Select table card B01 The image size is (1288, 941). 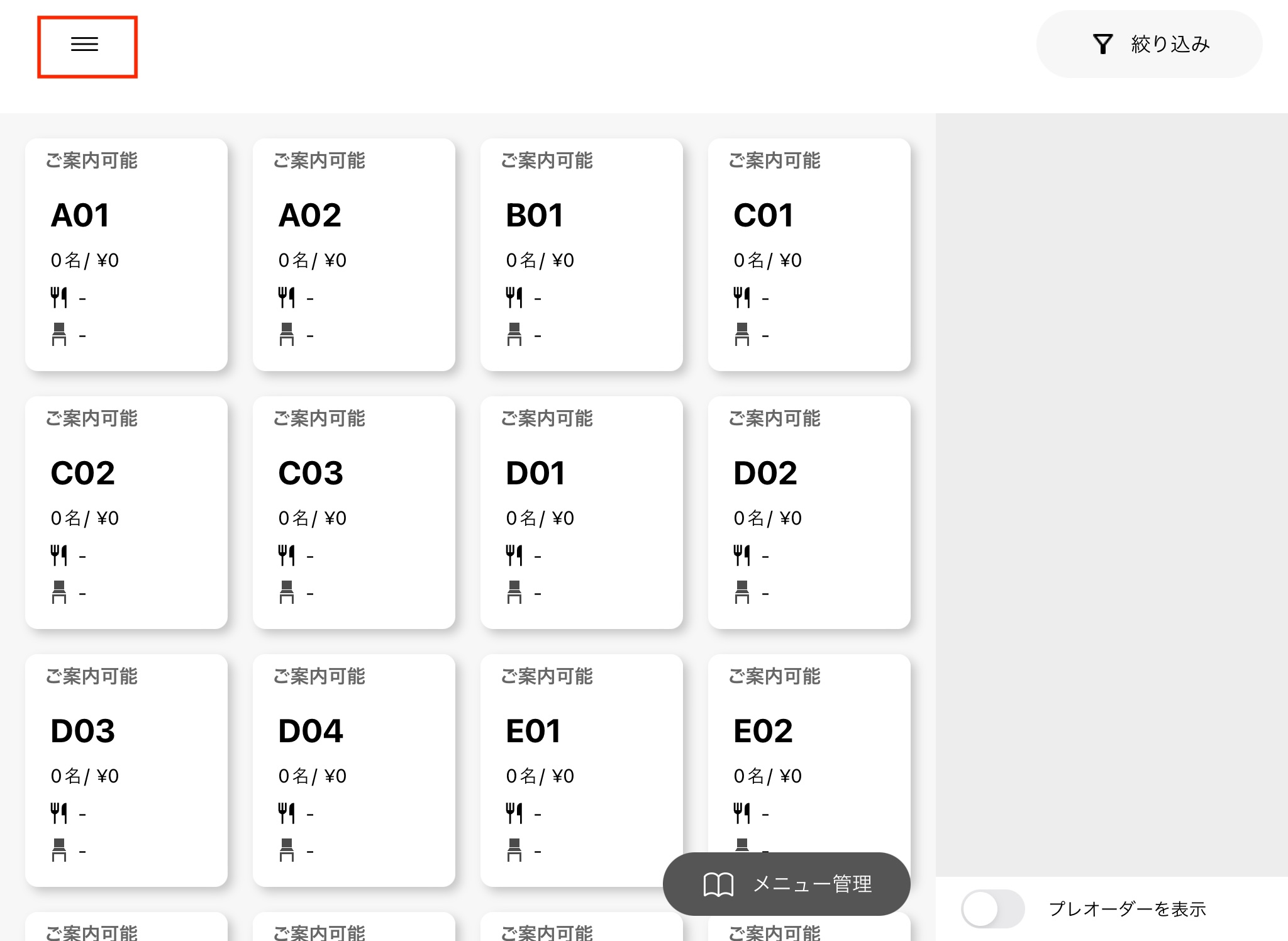pos(581,254)
